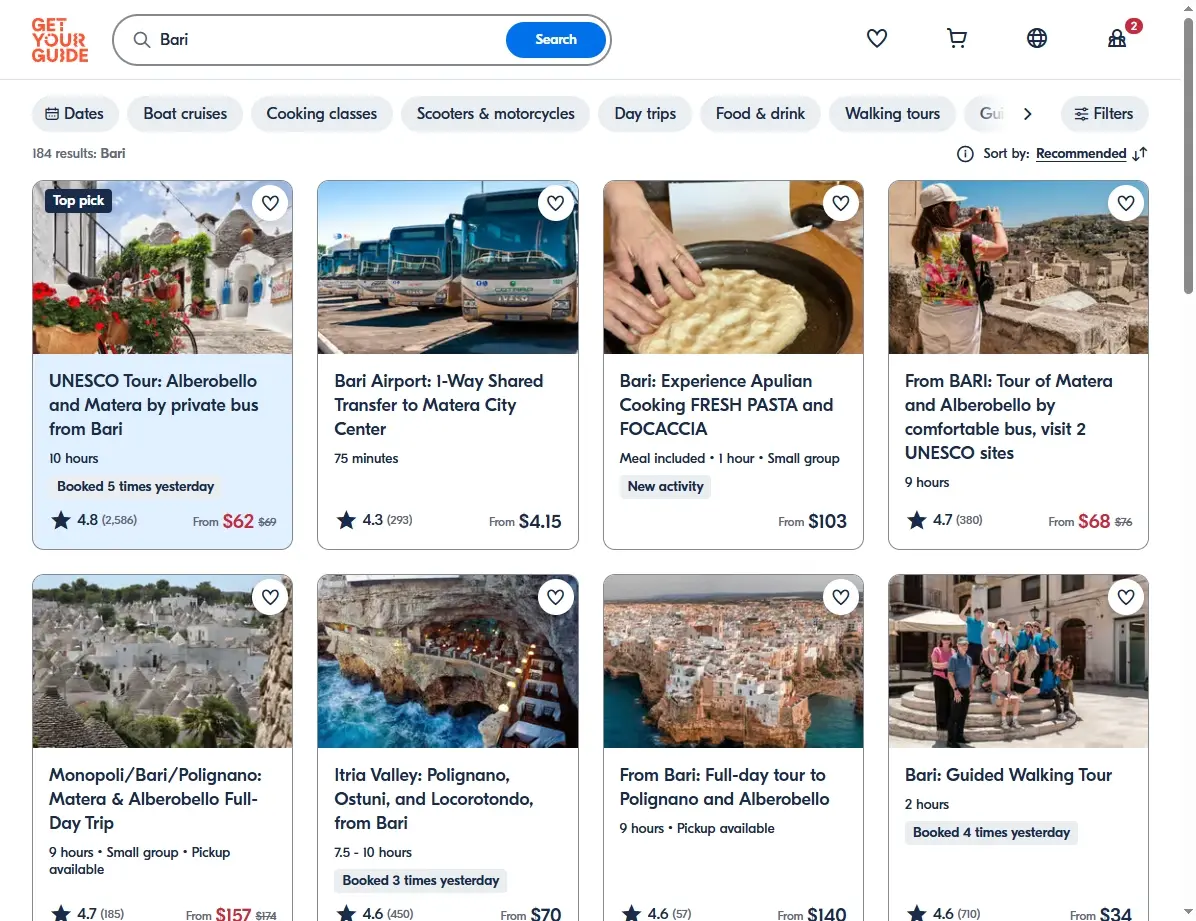The height and width of the screenshot is (921, 1196).
Task: Wishlist the Bari Guided Walking Tour
Action: (x=1126, y=597)
